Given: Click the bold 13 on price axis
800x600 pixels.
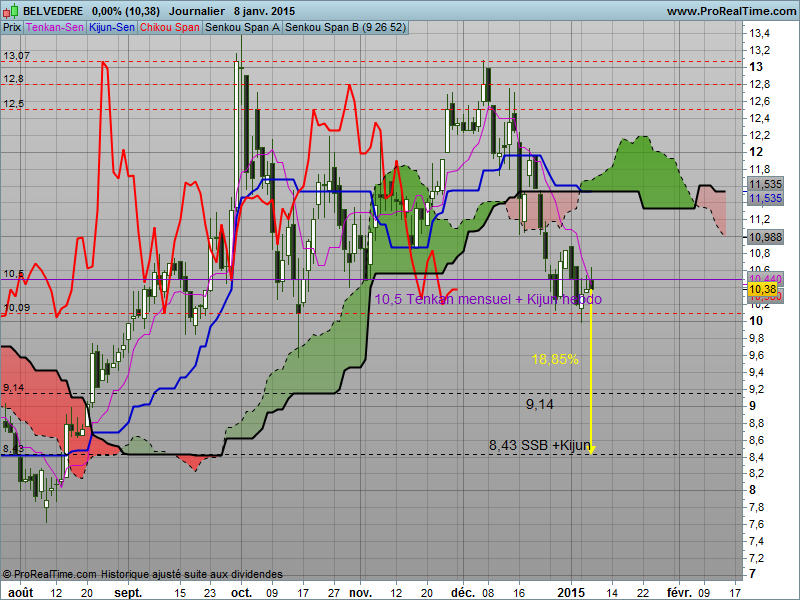Looking at the screenshot, I should point(756,67).
